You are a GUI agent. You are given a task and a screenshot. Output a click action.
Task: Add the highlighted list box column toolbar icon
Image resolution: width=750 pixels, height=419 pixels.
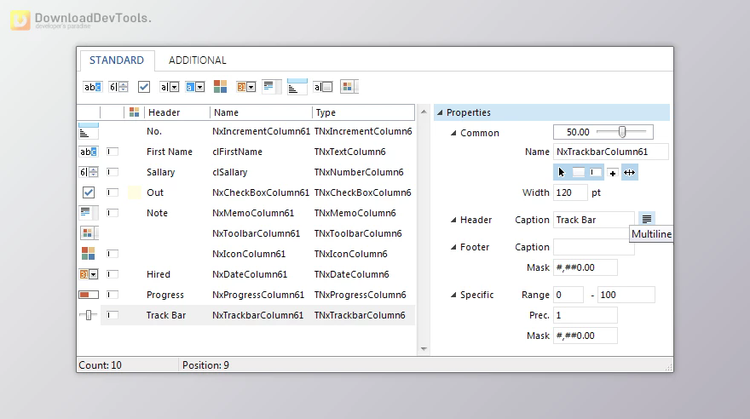[x=195, y=87]
